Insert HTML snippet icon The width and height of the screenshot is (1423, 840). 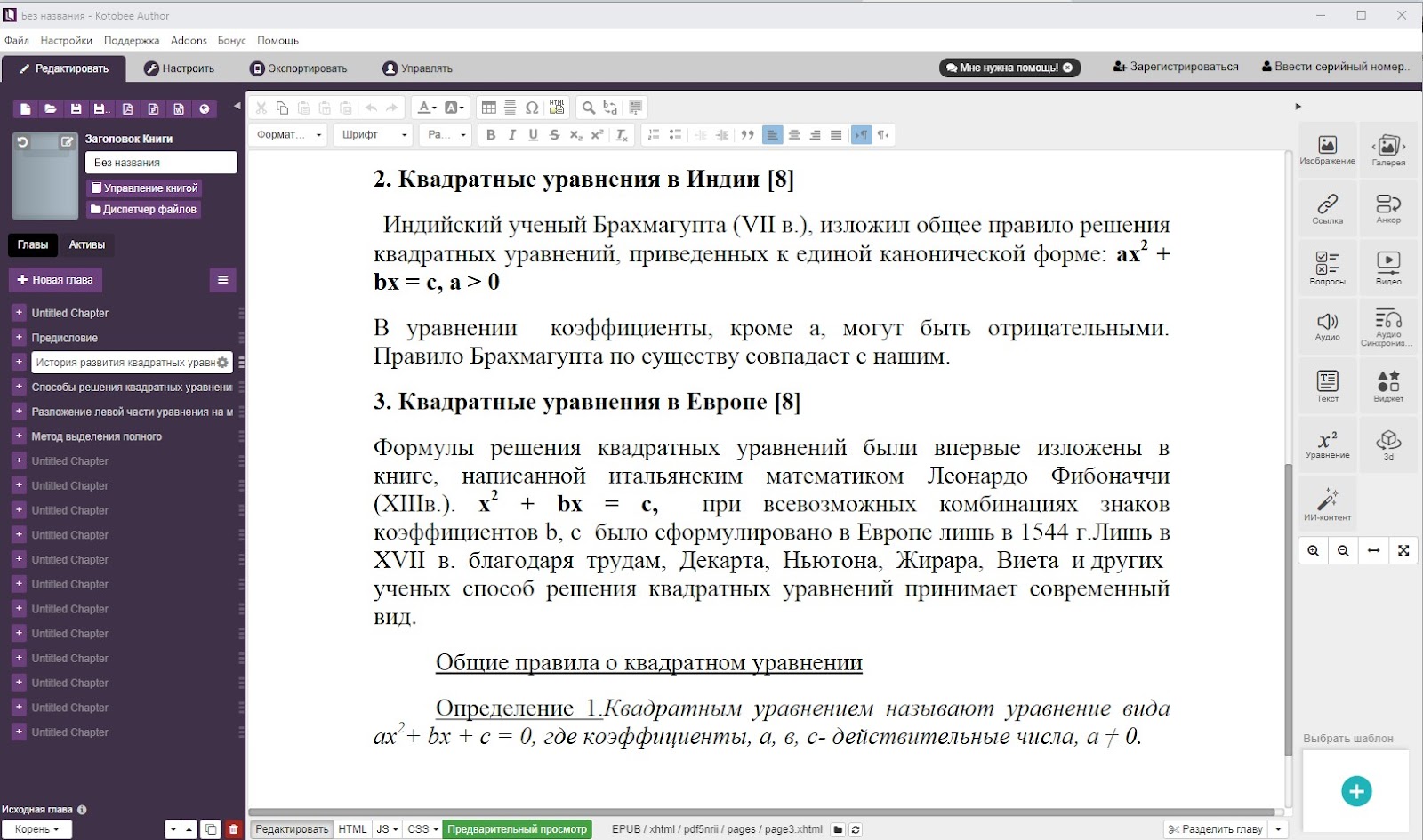[557, 108]
